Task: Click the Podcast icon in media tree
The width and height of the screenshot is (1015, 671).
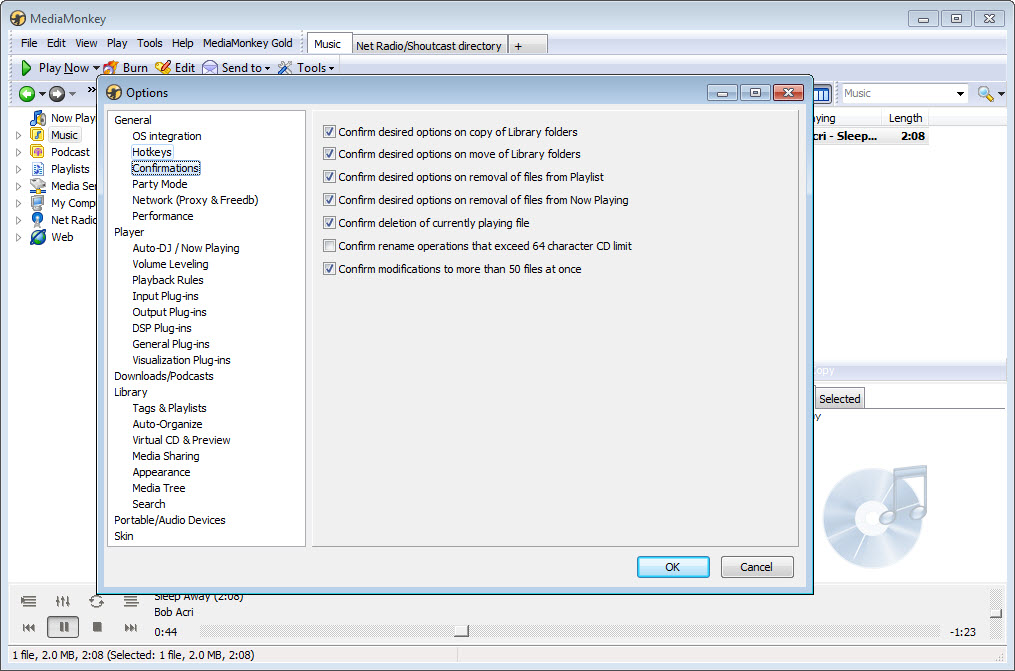Action: [x=38, y=151]
